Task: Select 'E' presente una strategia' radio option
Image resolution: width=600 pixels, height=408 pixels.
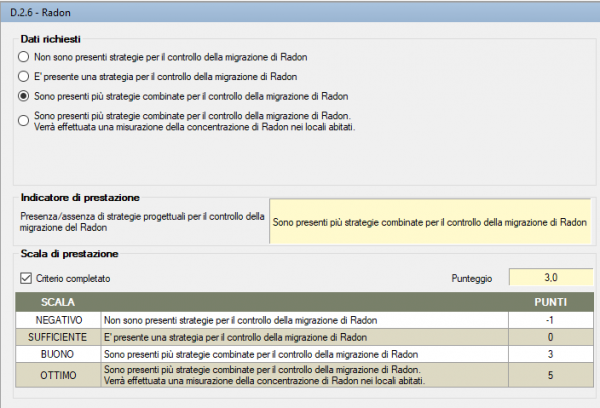Action: 23,77
